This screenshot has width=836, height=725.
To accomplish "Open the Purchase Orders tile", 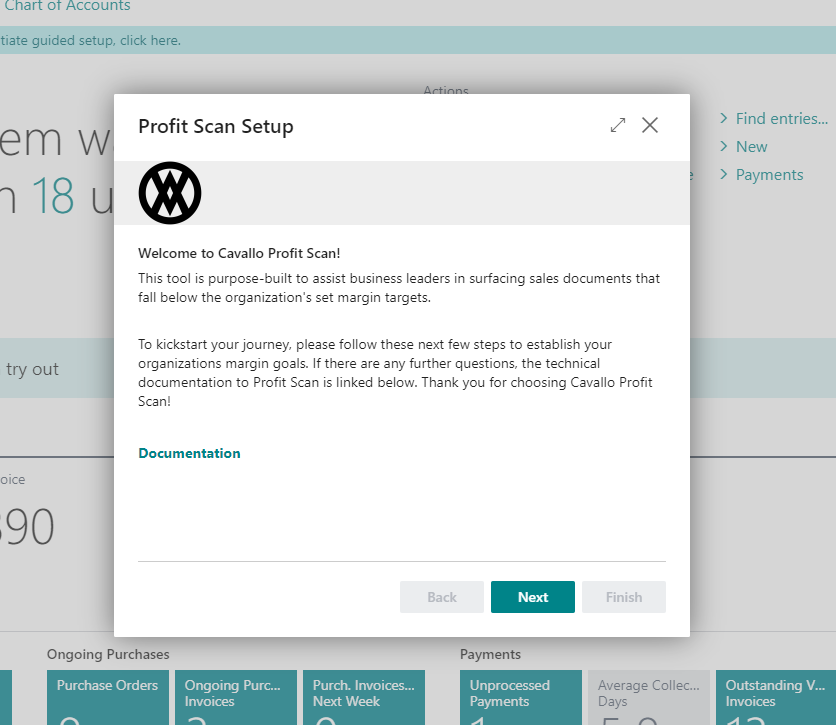I will (x=107, y=697).
